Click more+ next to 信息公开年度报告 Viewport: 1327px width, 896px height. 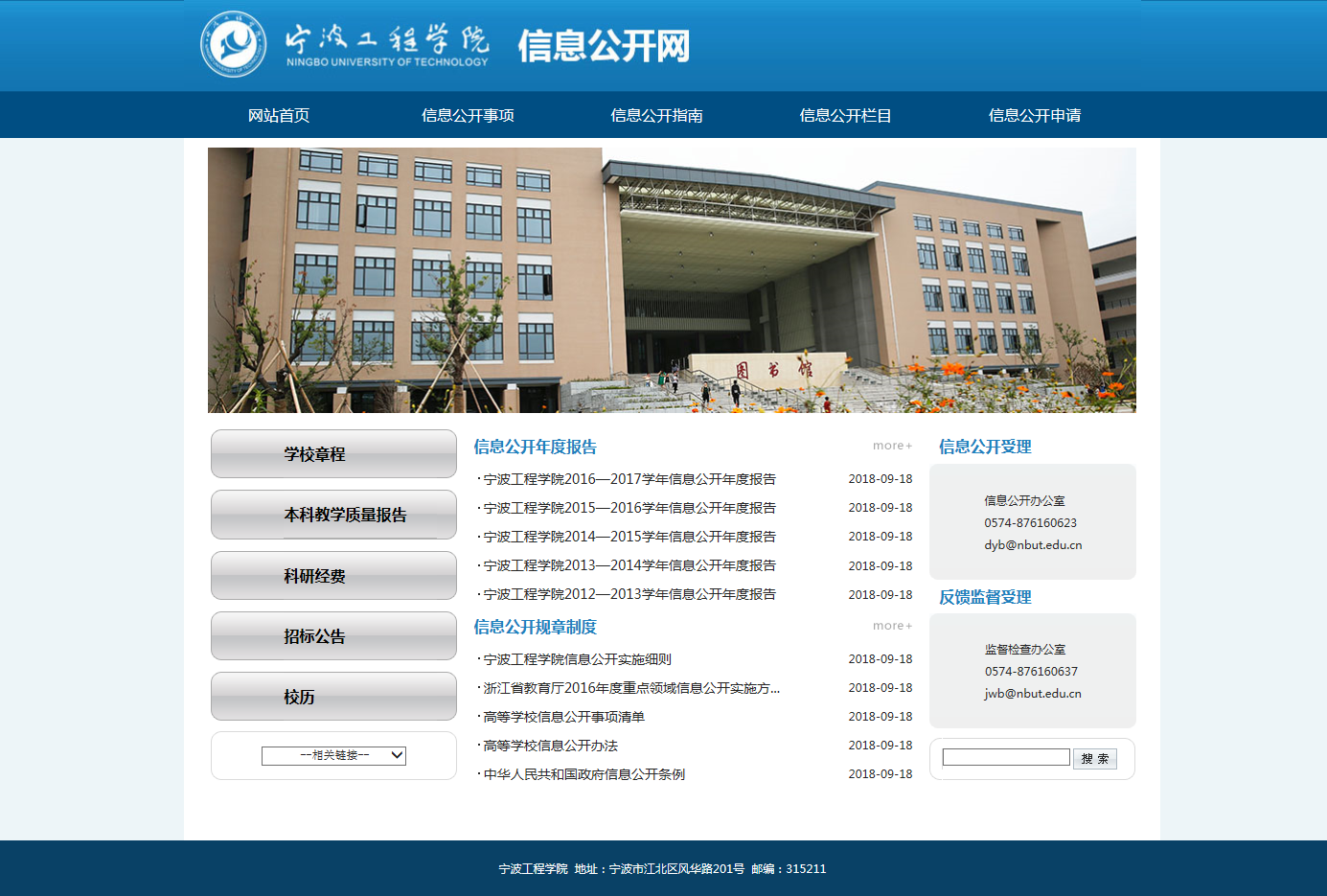click(892, 446)
